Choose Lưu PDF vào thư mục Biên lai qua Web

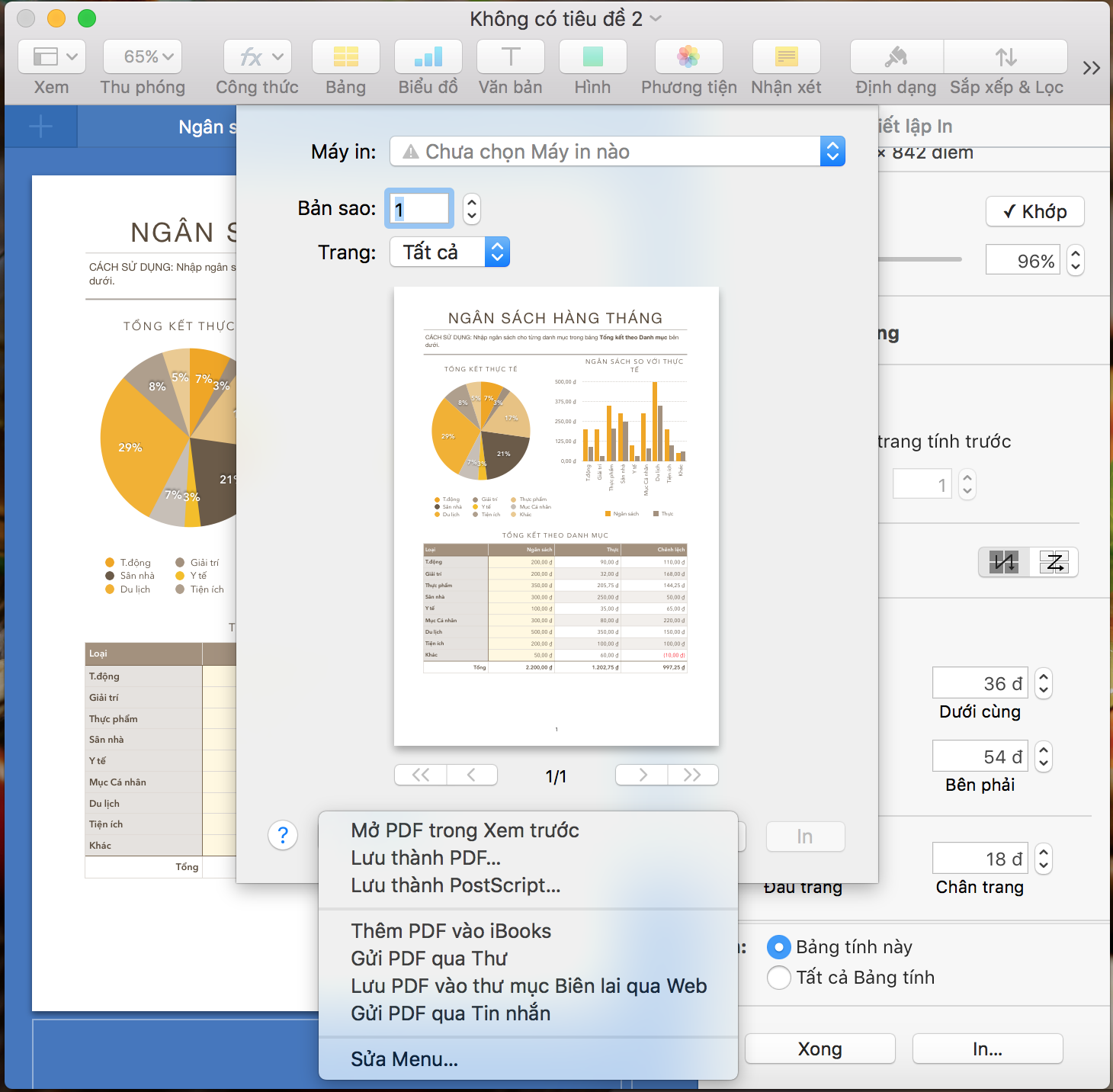528,986
